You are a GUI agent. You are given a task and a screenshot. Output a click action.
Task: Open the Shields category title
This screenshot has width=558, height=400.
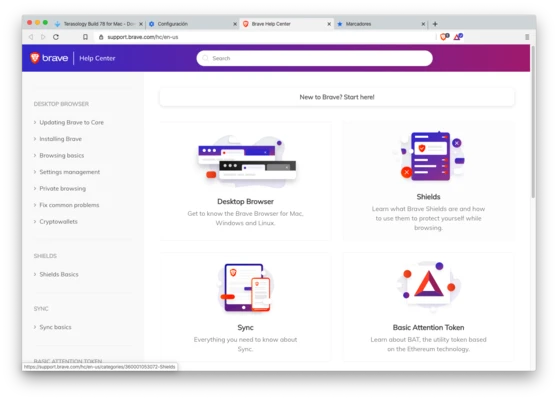[x=428, y=197]
